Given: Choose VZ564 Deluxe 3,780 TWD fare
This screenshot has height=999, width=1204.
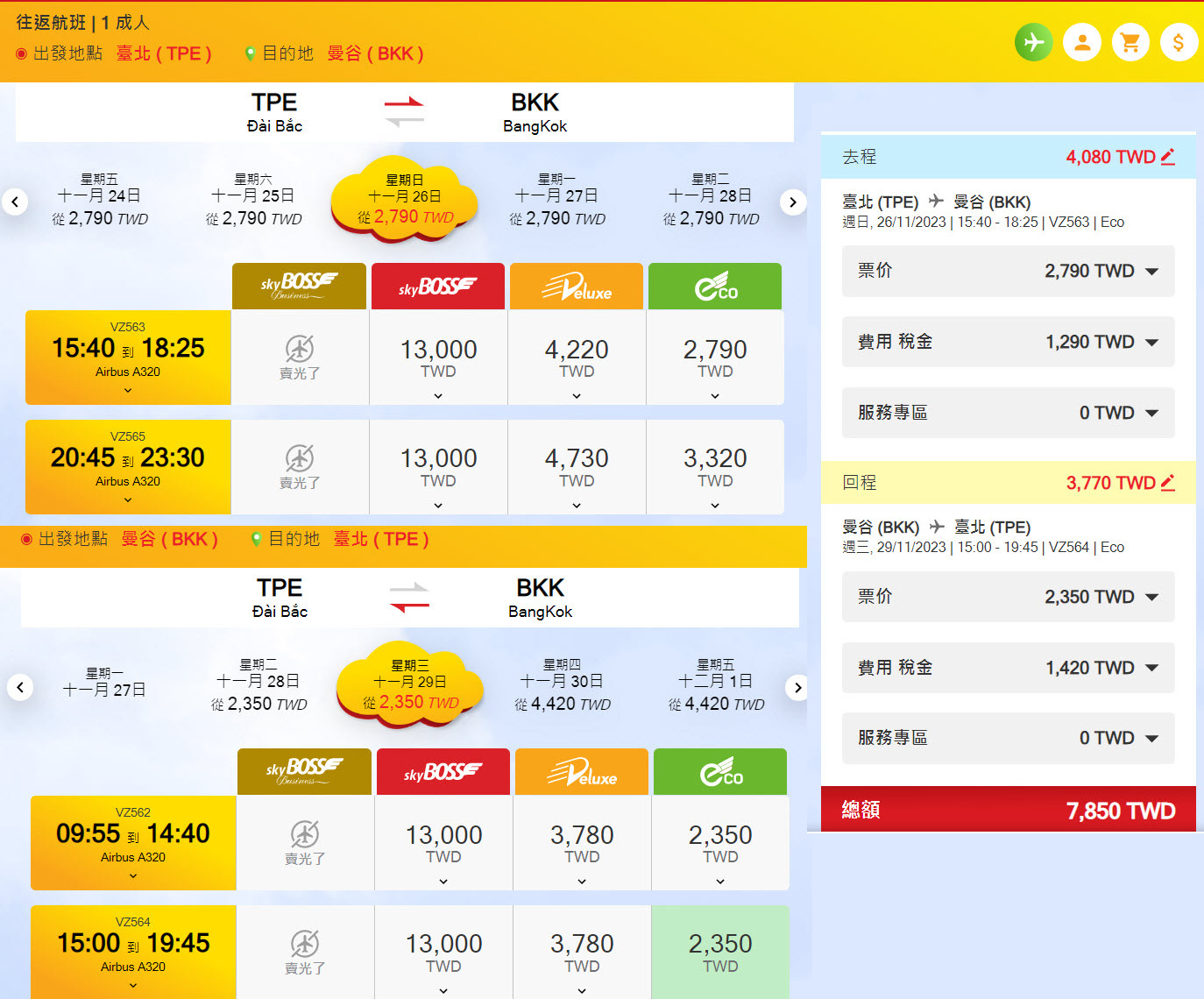Looking at the screenshot, I should click(x=582, y=953).
